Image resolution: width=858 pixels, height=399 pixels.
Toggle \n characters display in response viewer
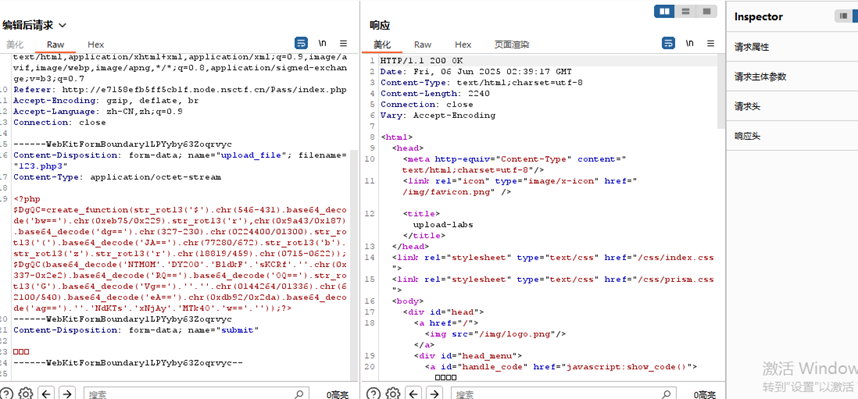(690, 43)
